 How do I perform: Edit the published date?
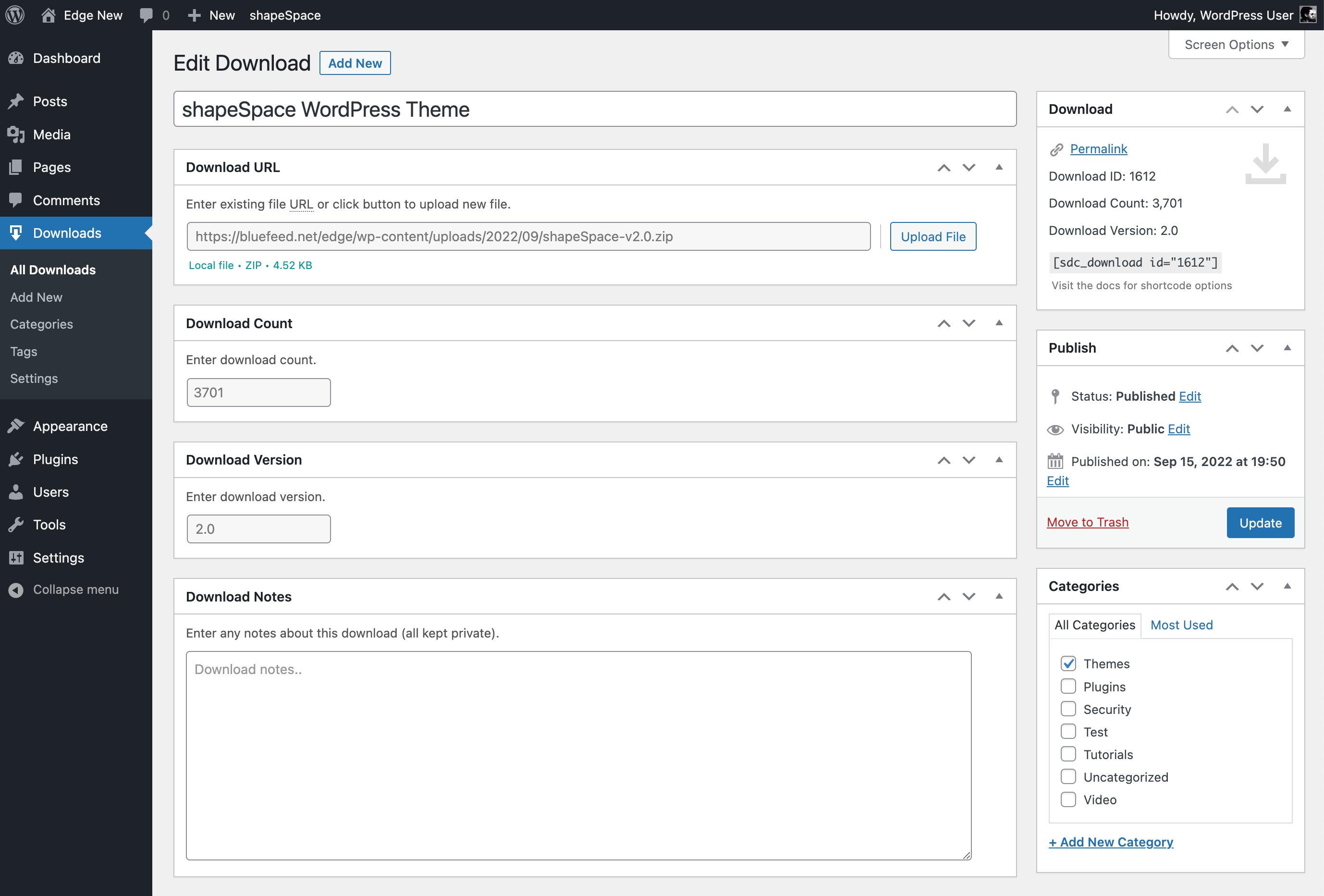[x=1057, y=481]
